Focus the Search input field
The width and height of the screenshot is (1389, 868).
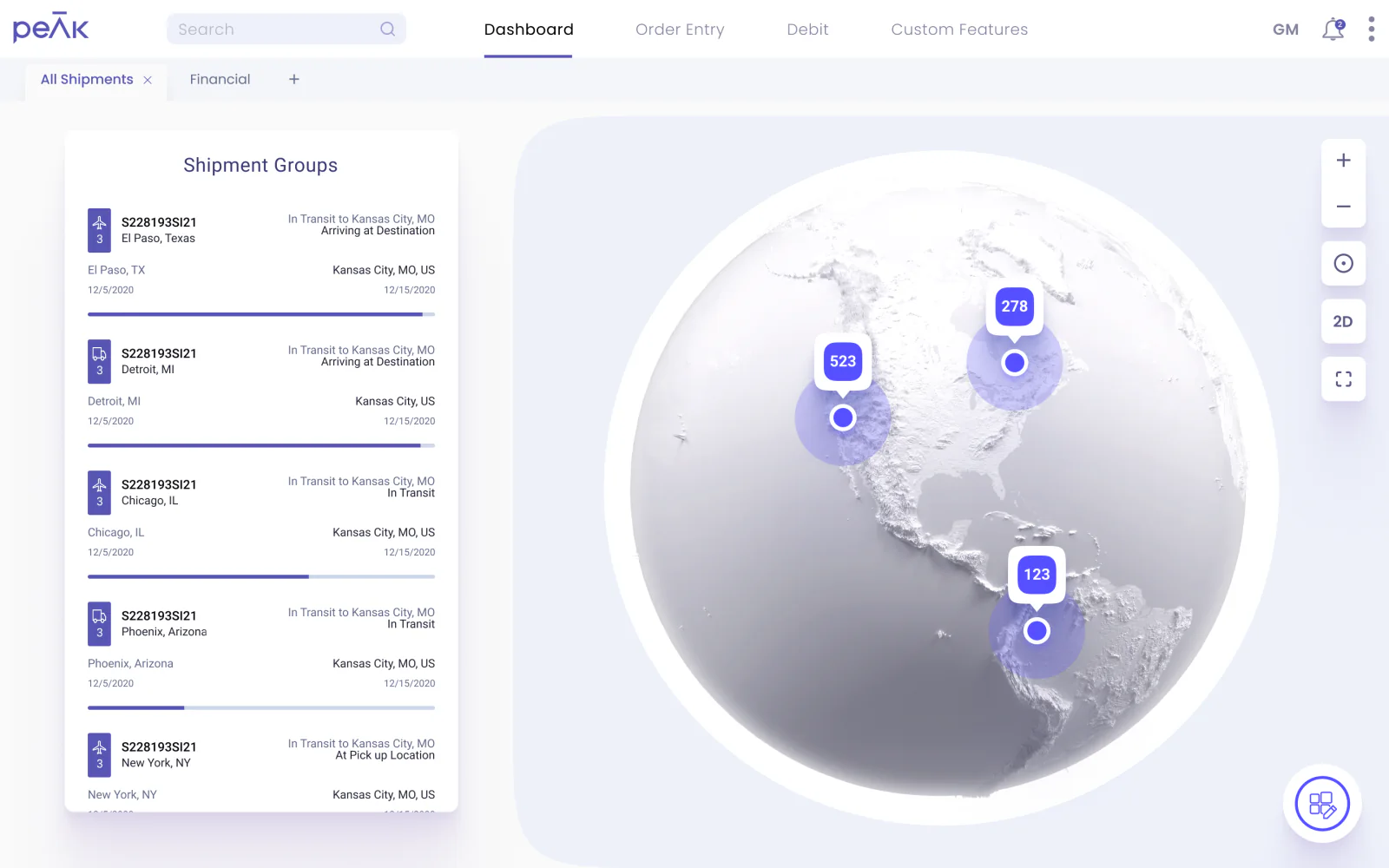click(286, 29)
